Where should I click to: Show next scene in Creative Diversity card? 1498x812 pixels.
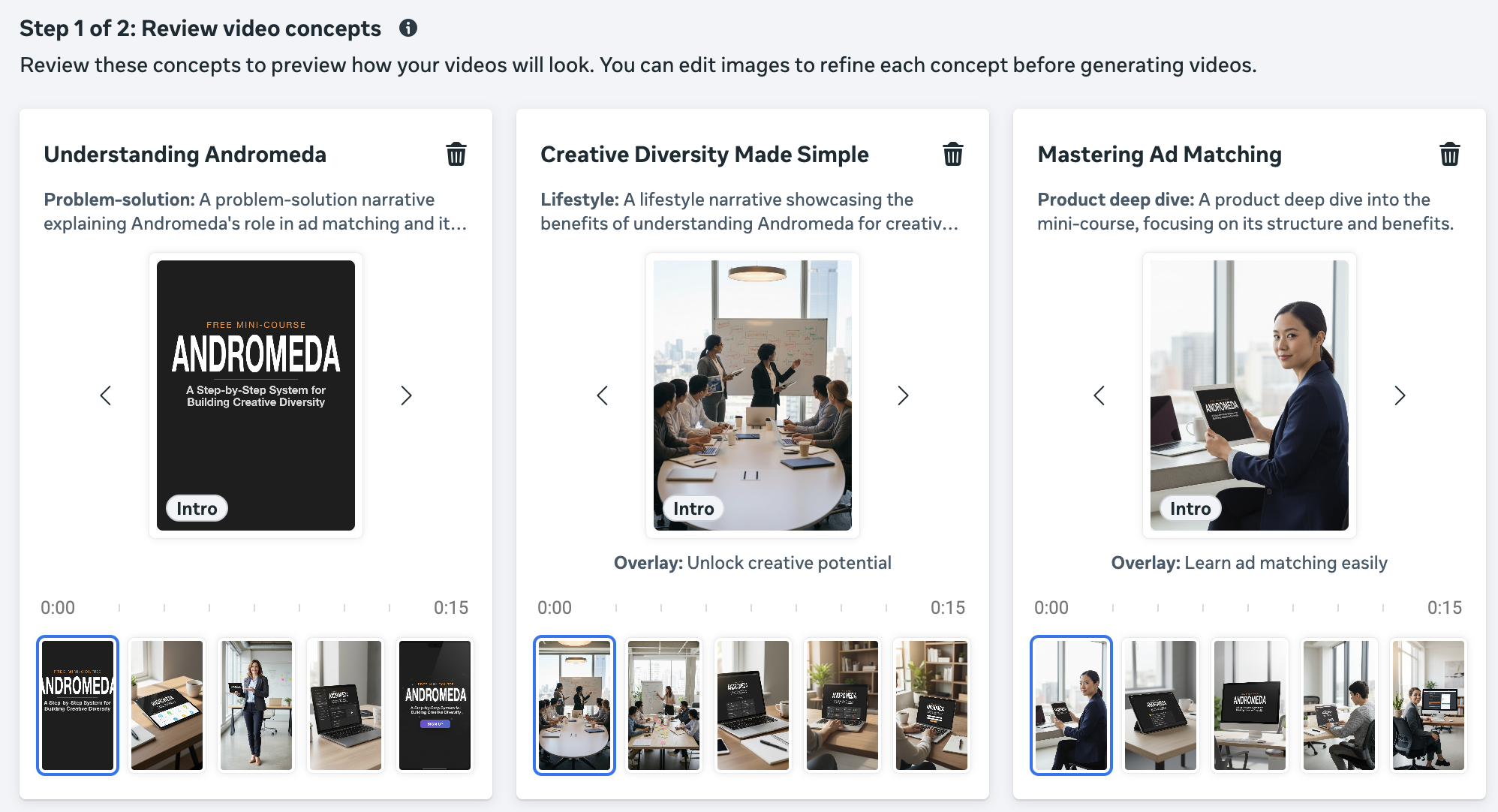coord(903,395)
